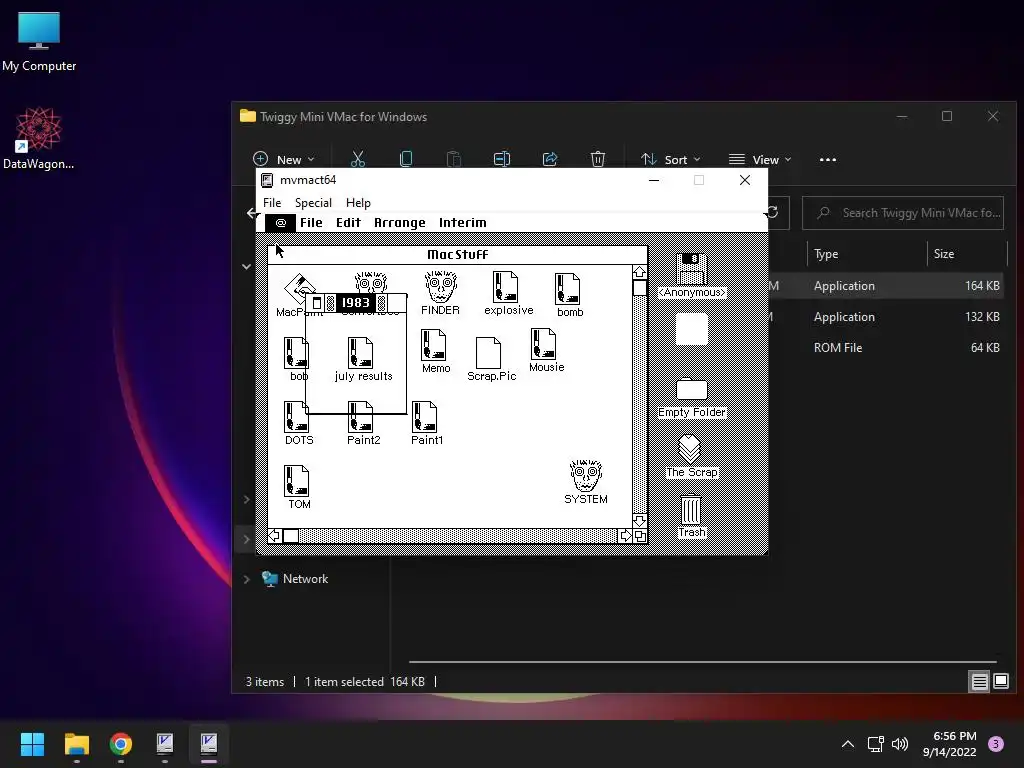Click the MacStuff scroll up arrow
The image size is (1024, 768).
[x=639, y=272]
